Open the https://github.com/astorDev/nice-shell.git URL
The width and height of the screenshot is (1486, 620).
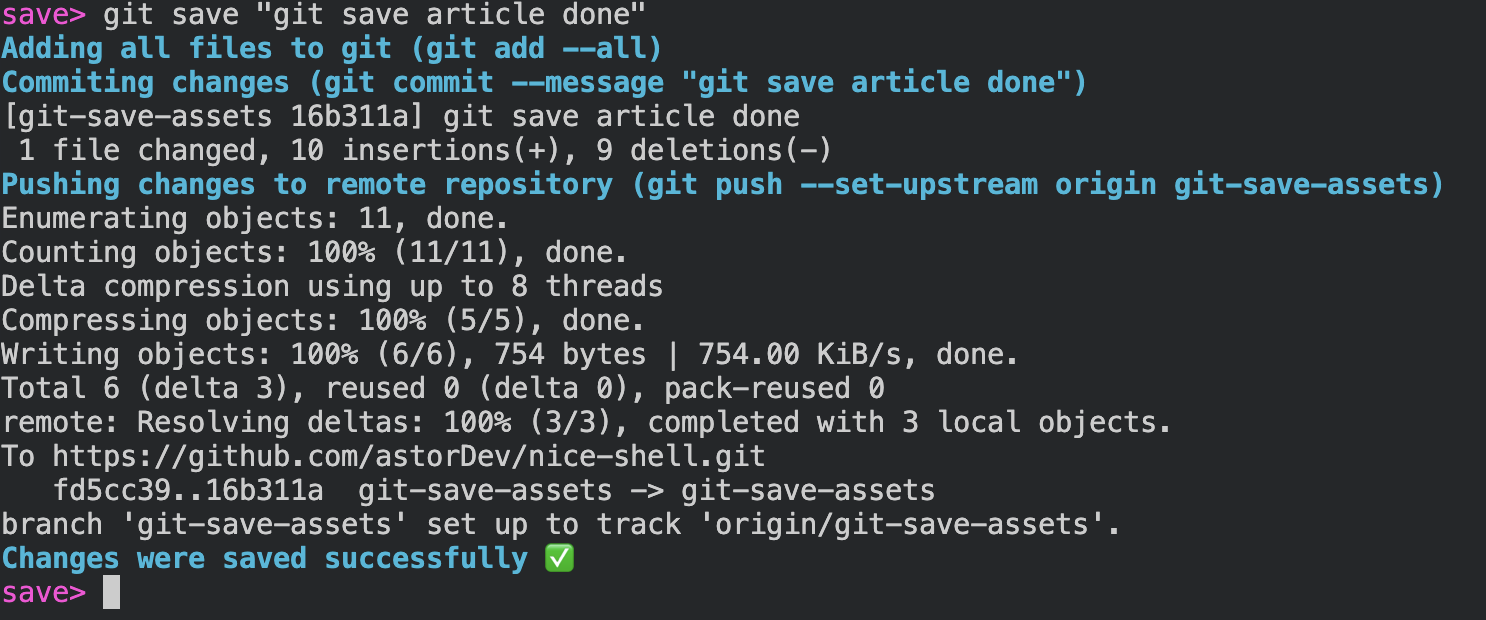(408, 457)
